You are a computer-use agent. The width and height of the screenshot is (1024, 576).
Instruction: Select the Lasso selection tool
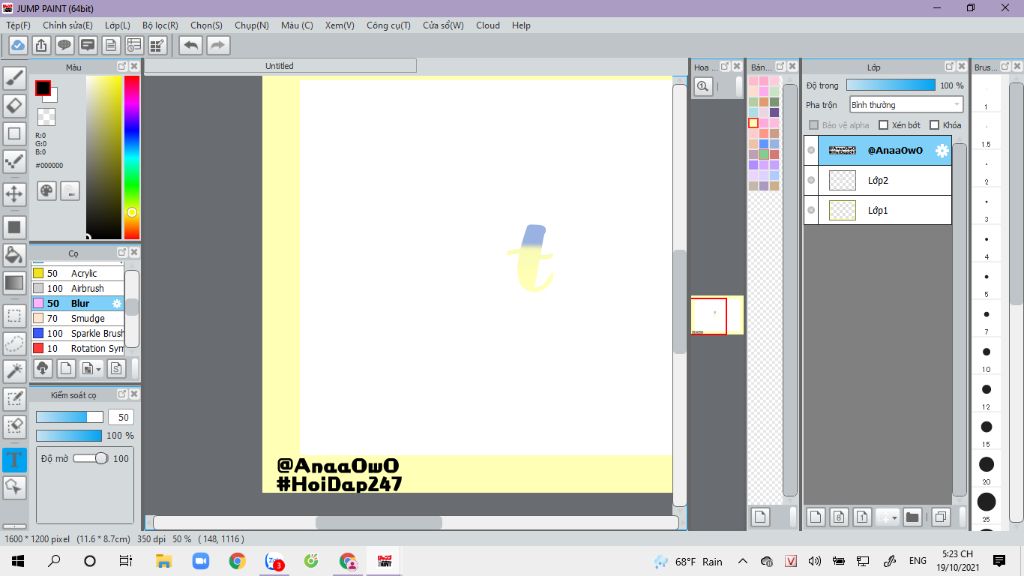tap(14, 343)
